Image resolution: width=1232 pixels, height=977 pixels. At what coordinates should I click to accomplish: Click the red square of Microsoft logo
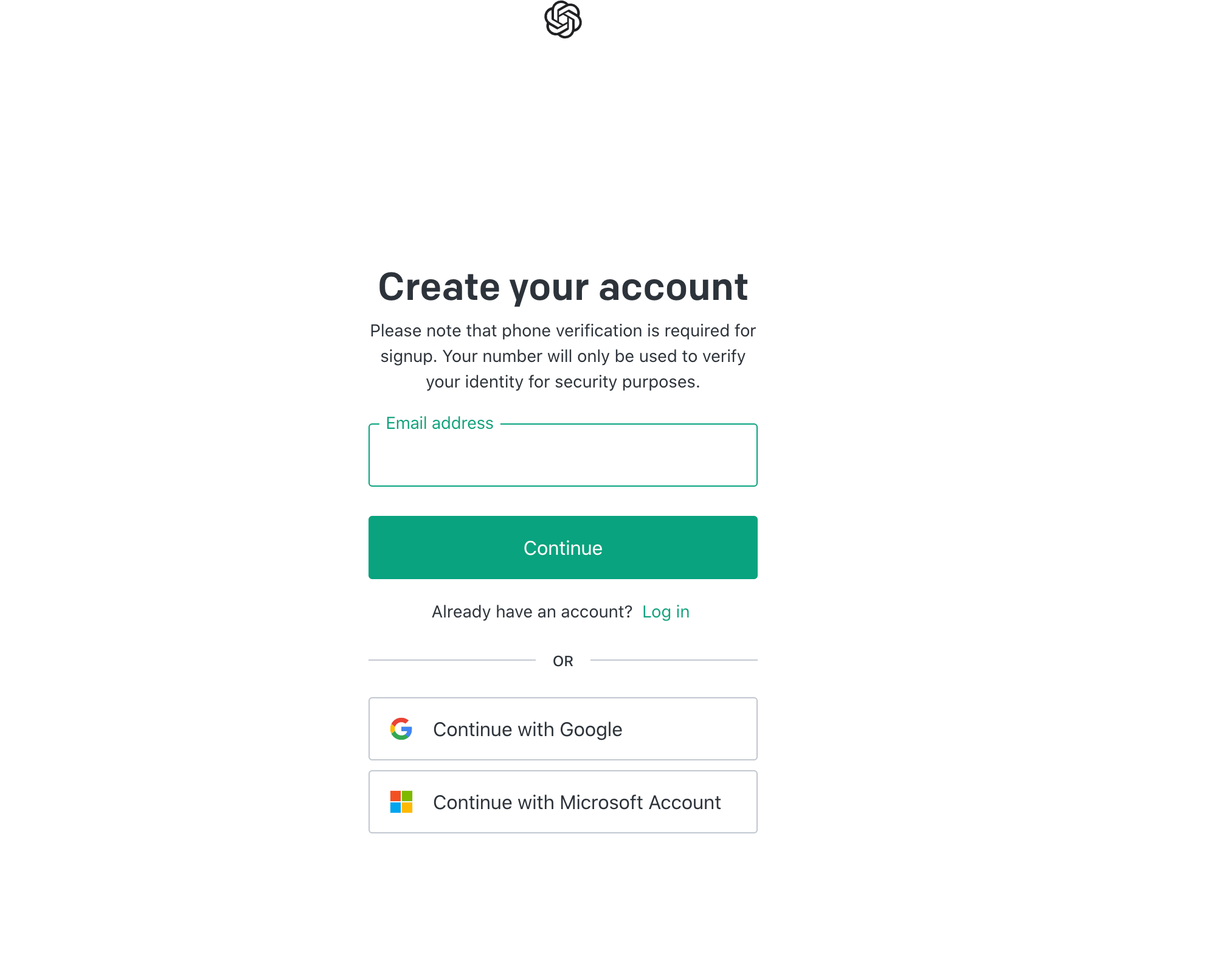[x=395, y=796]
